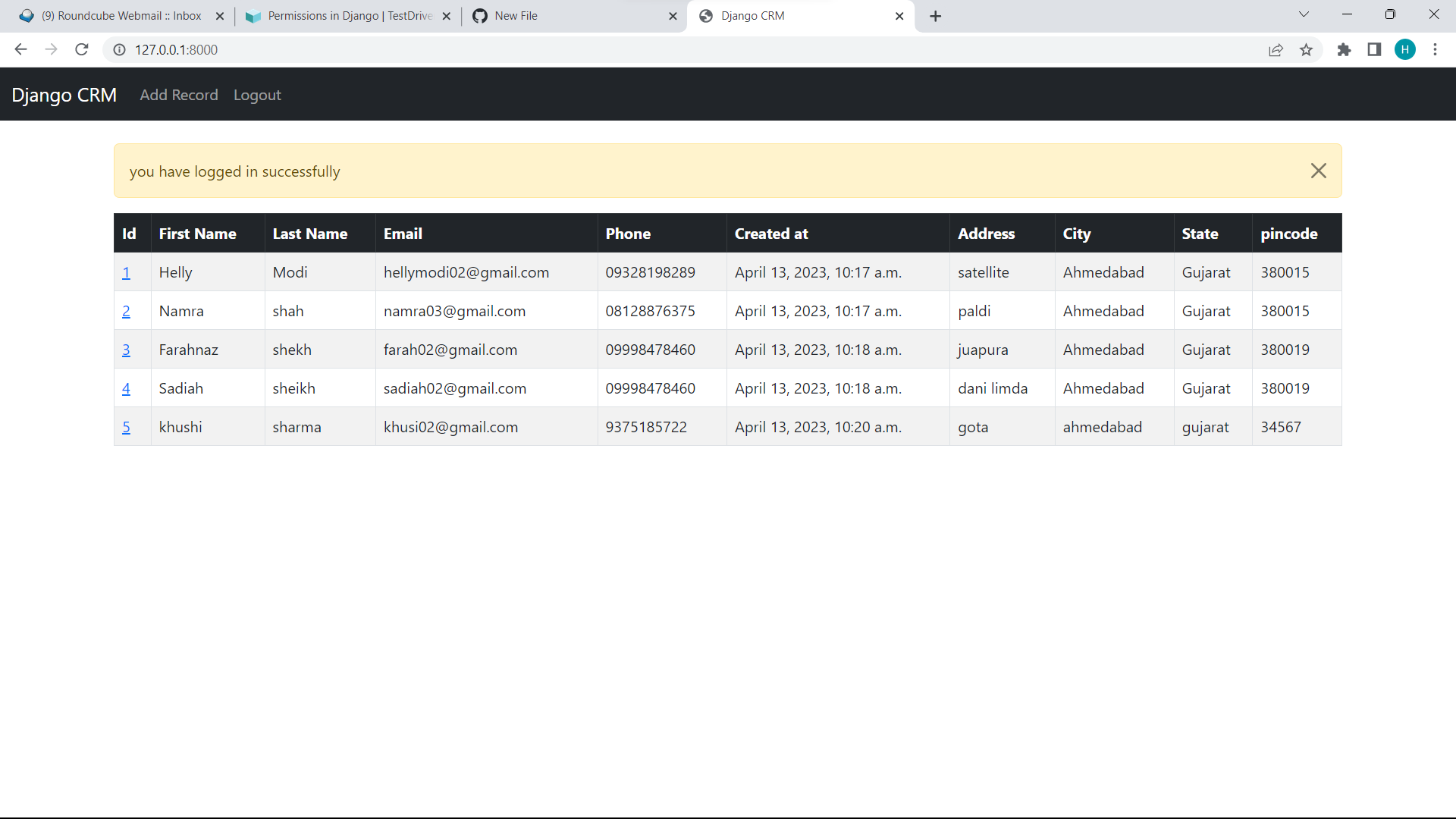Open the Add Record page
This screenshot has height=819, width=1456.
point(178,95)
